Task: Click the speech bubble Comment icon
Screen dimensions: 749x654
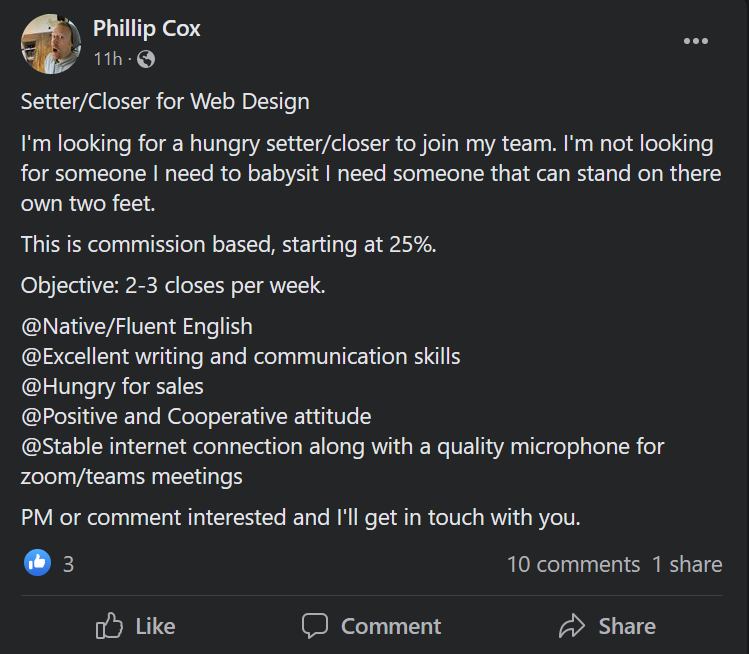Action: [x=315, y=626]
